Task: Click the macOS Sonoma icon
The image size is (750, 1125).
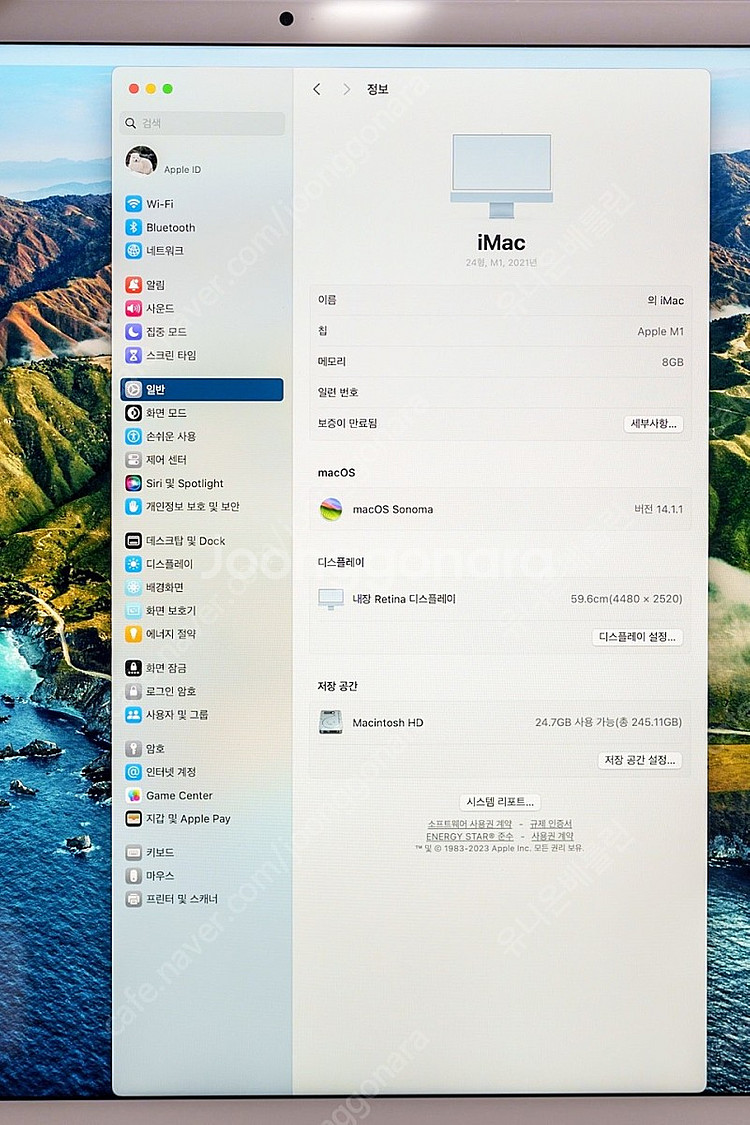Action: (x=331, y=509)
